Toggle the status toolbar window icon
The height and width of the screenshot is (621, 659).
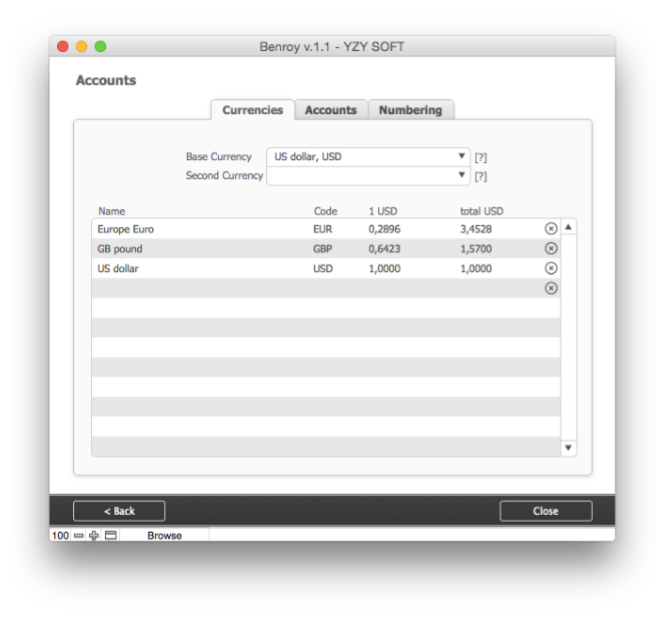click(111, 536)
